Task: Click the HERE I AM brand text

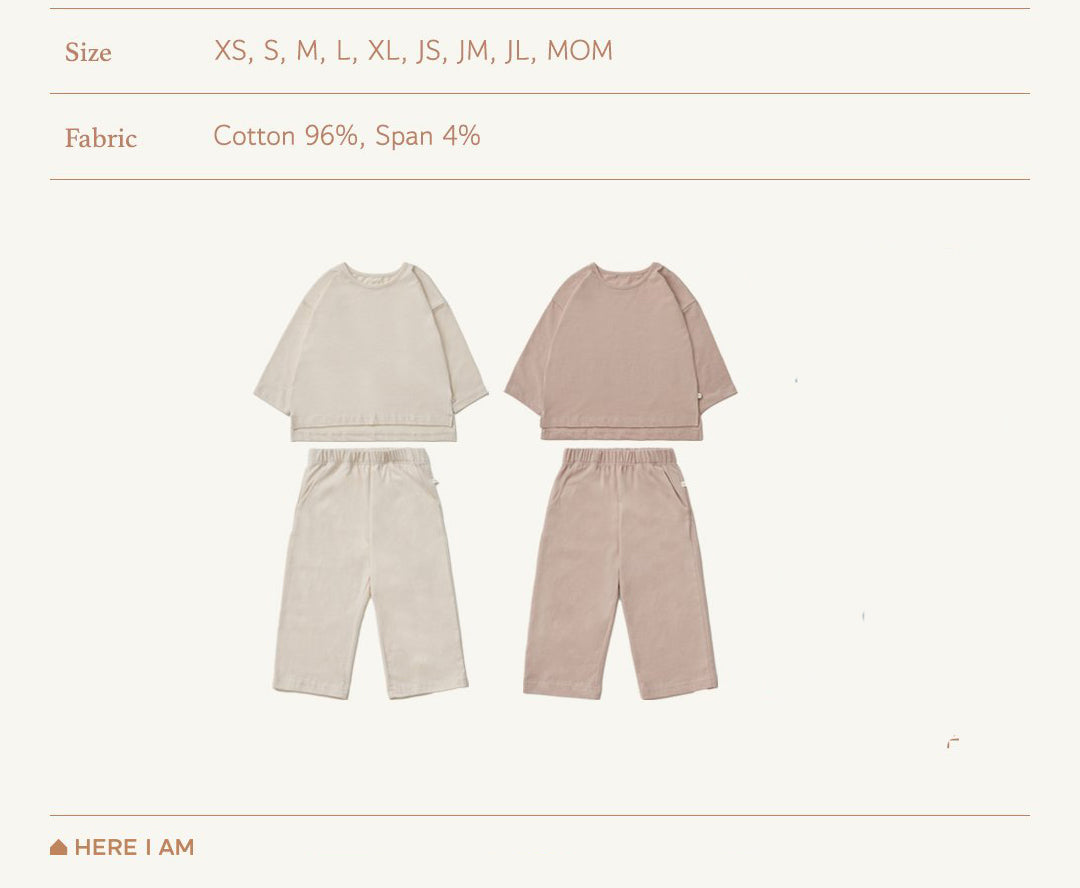Action: tap(134, 847)
